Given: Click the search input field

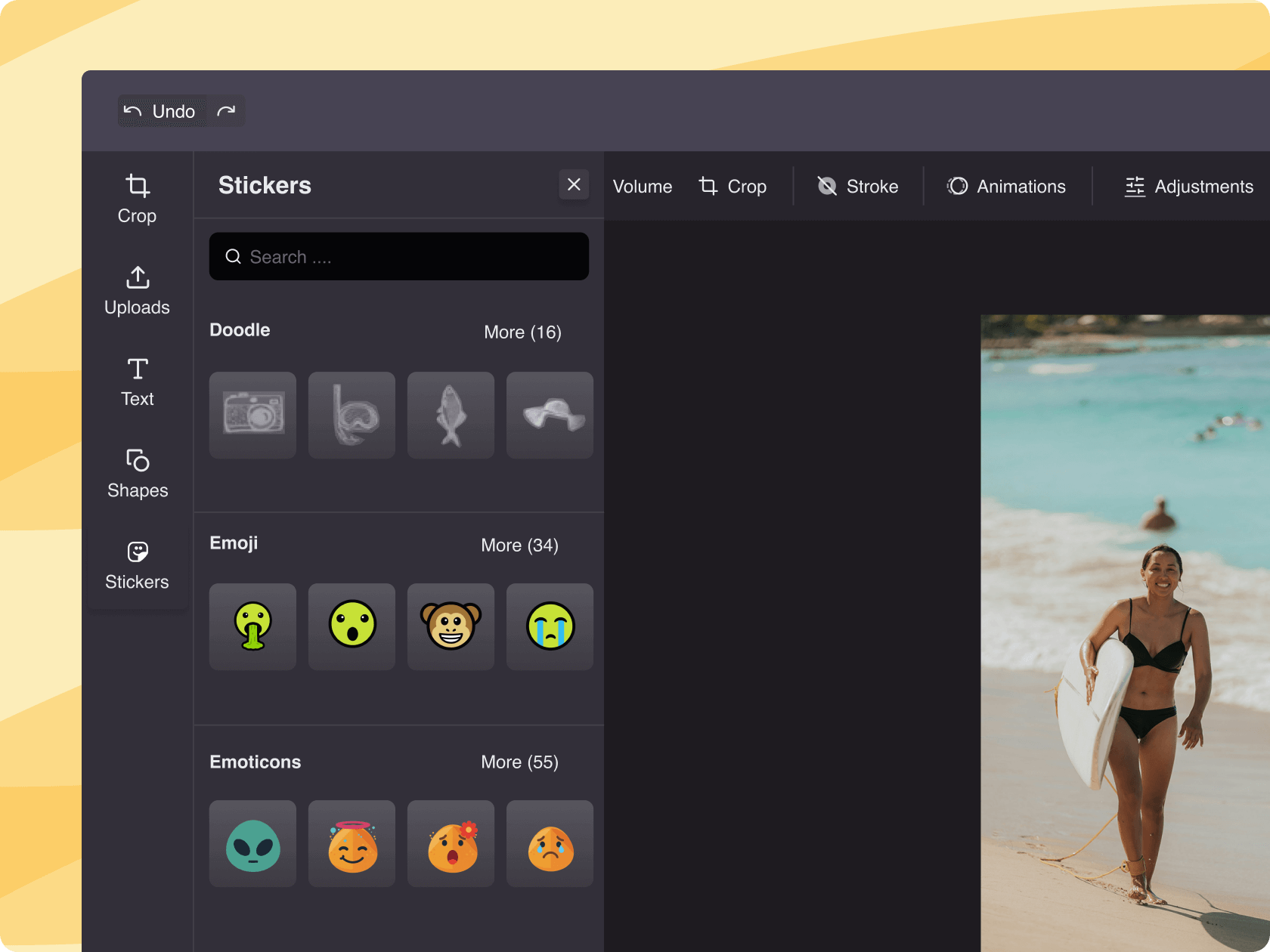Looking at the screenshot, I should click(x=399, y=256).
